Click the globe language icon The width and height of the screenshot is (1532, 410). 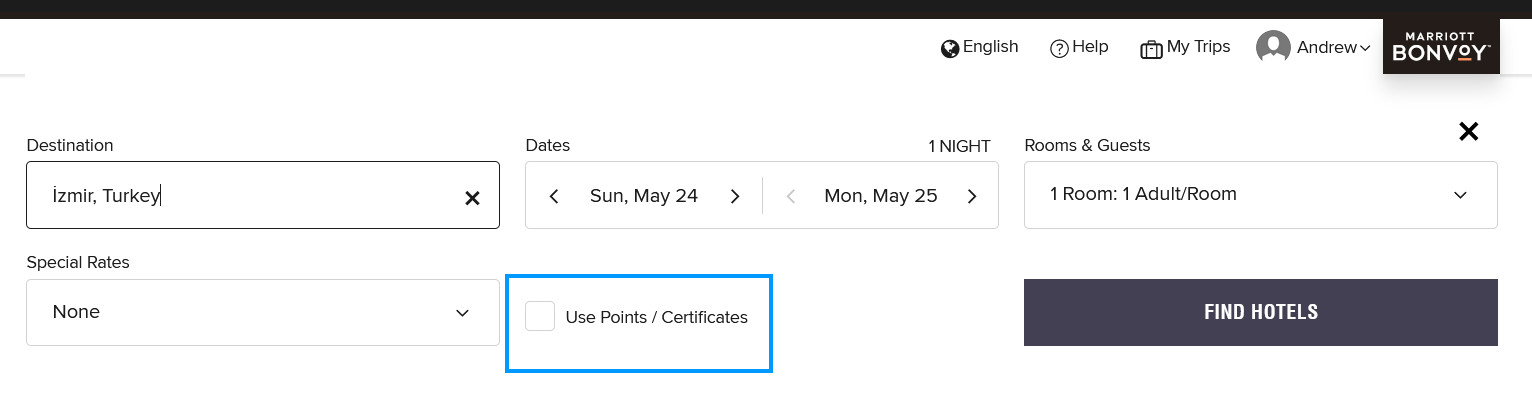tap(950, 48)
